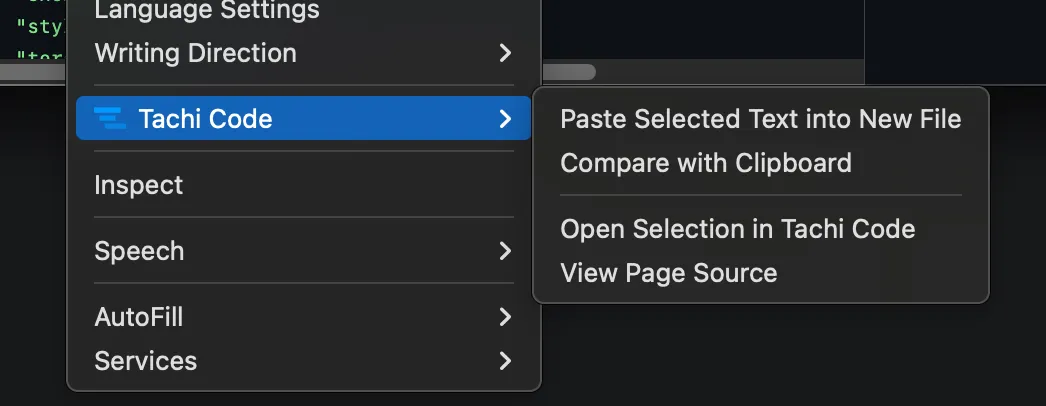The height and width of the screenshot is (406, 1046).
Task: Expand the Writing Direction chevron arrow
Action: click(505, 53)
